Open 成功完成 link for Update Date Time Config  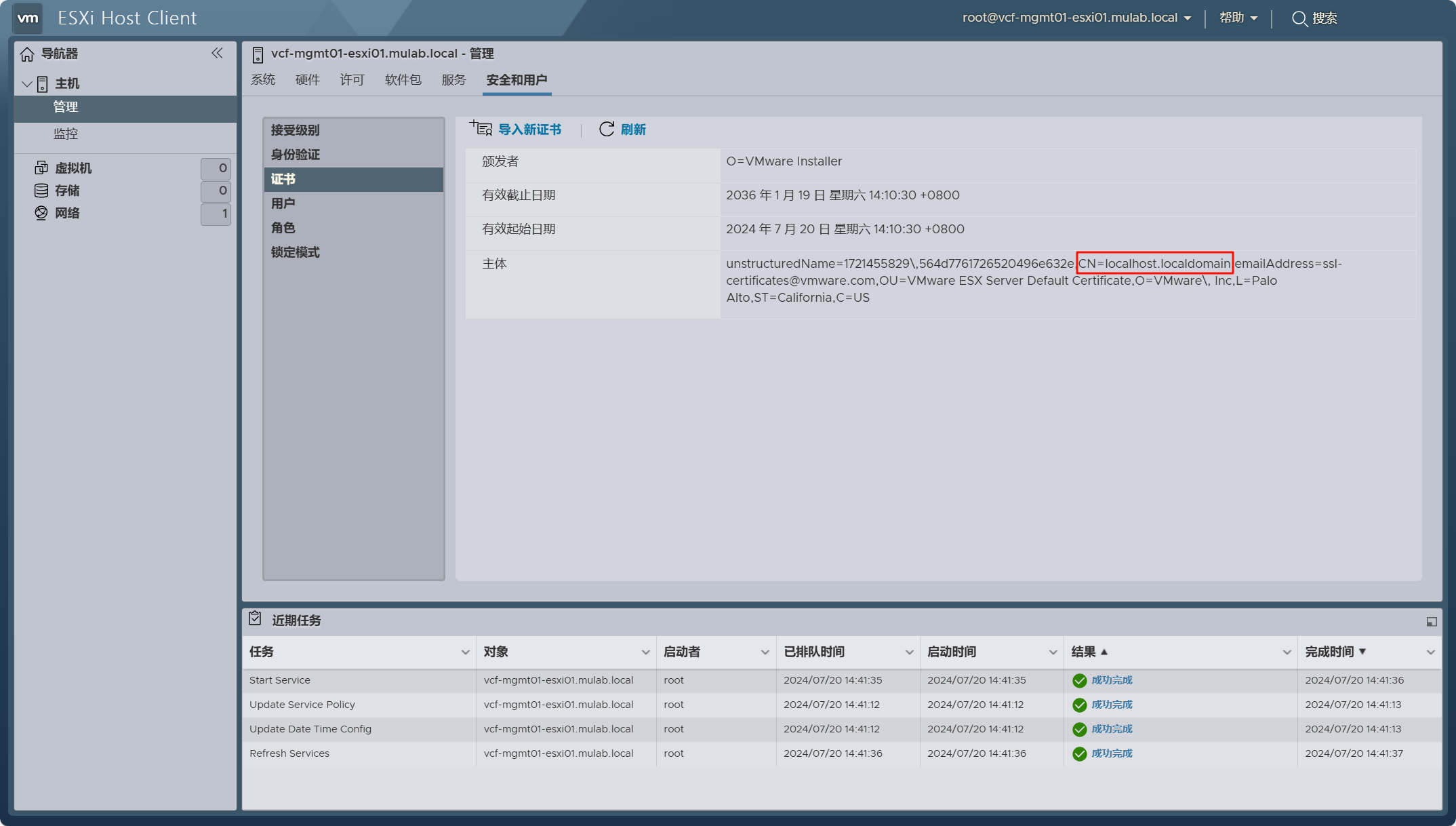pos(1112,729)
